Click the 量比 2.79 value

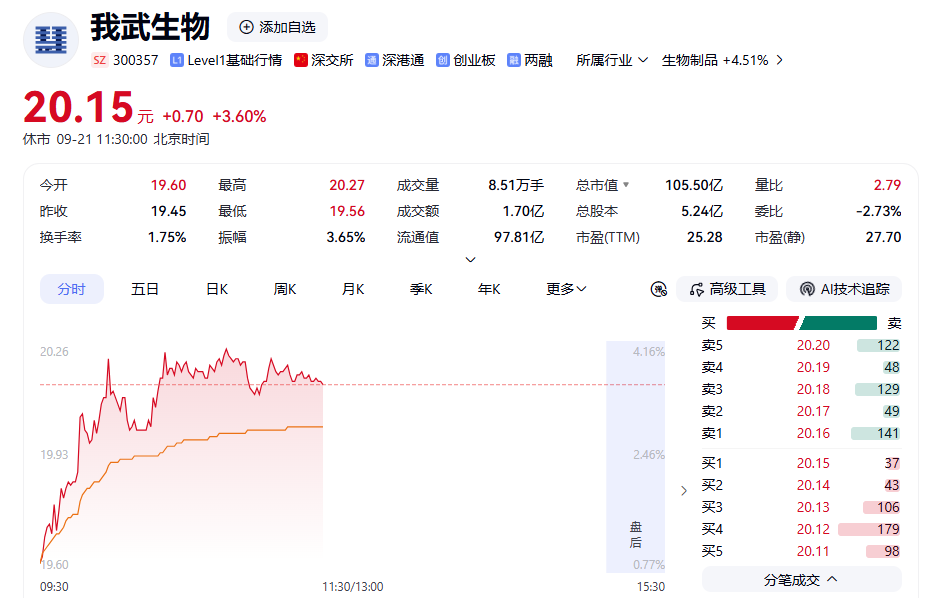[x=887, y=185]
